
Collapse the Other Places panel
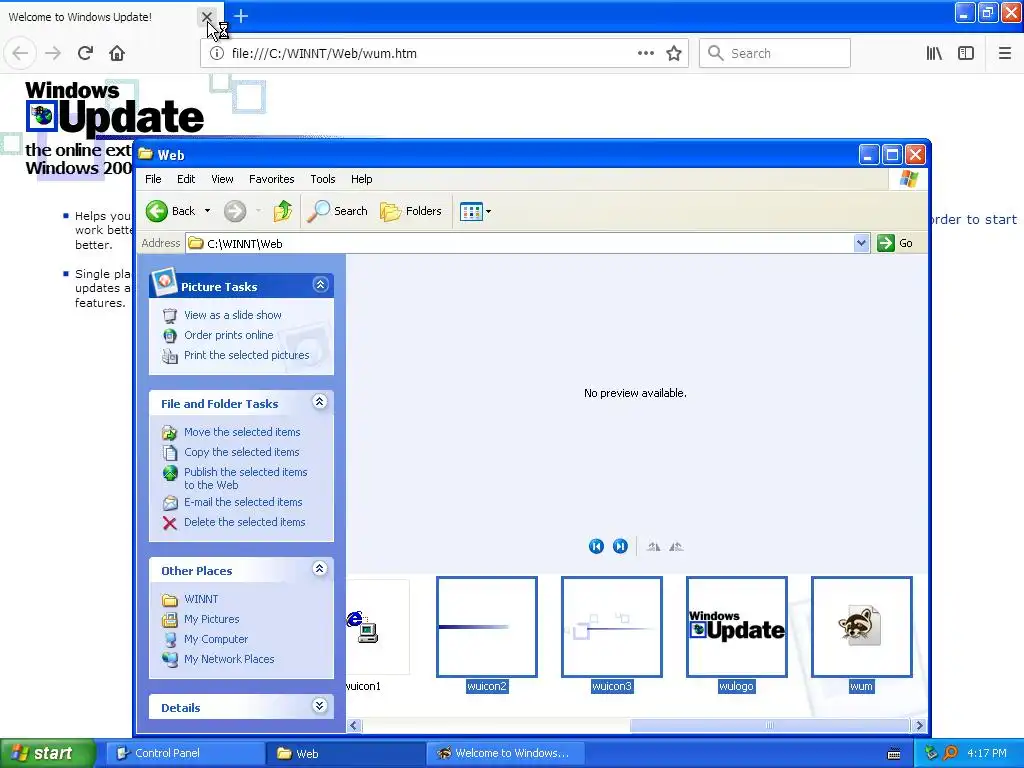pyautogui.click(x=319, y=569)
